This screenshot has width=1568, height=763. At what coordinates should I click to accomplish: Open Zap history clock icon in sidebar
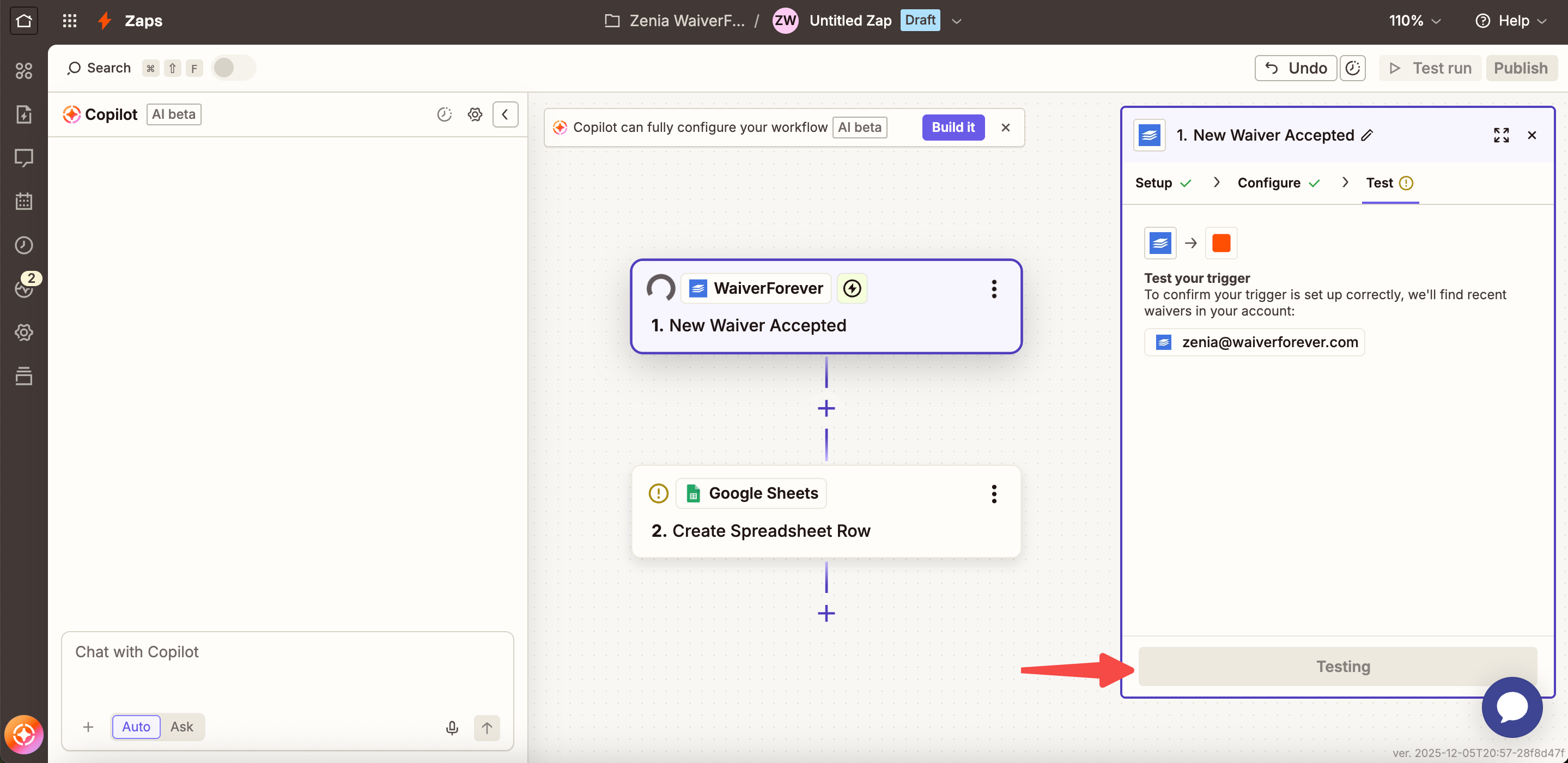24,245
